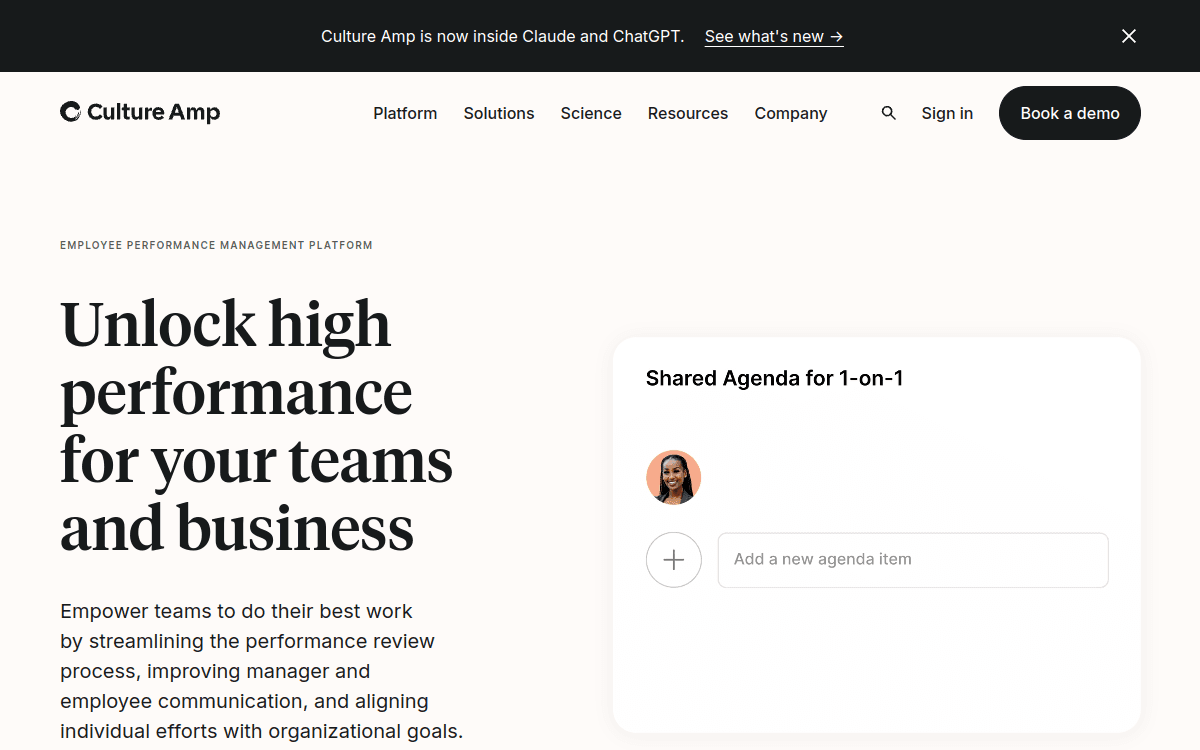Image resolution: width=1200 pixels, height=750 pixels.
Task: Open the Resources menu
Action: pos(688,113)
